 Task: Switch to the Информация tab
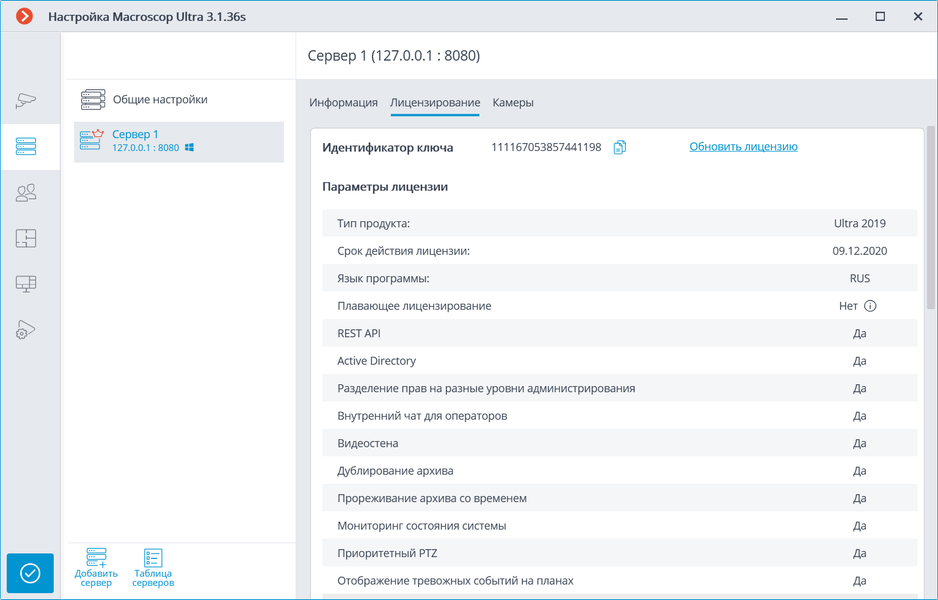click(x=343, y=103)
